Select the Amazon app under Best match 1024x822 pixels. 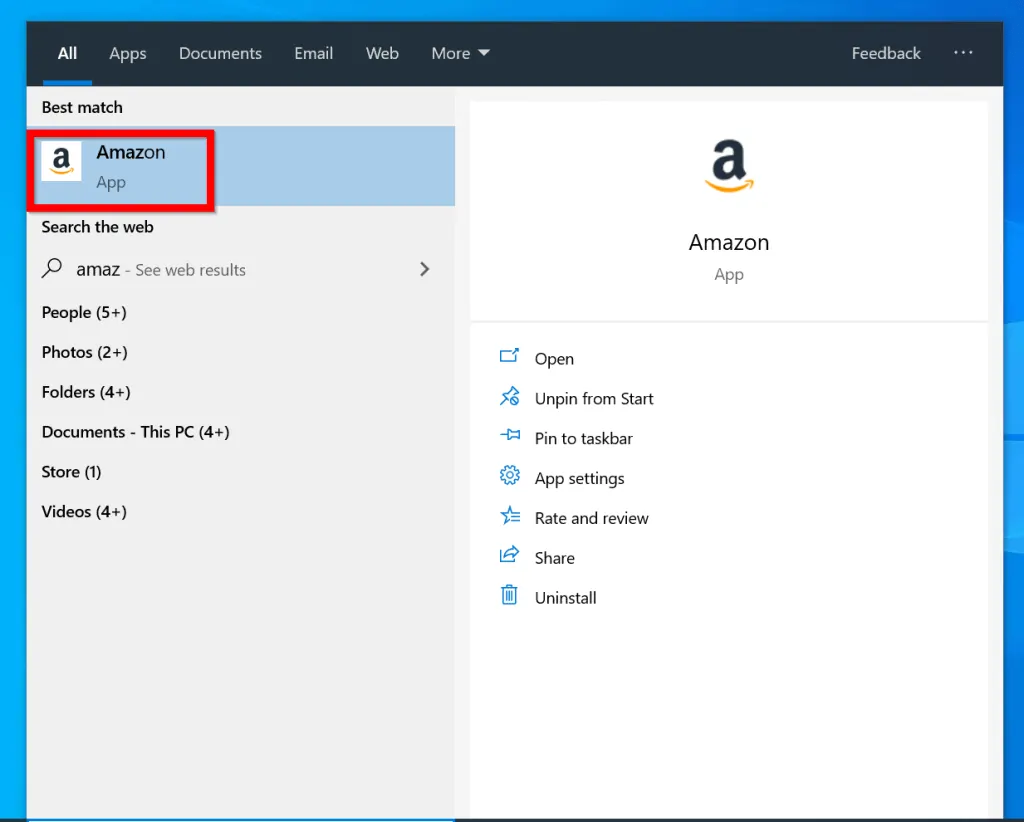click(130, 165)
